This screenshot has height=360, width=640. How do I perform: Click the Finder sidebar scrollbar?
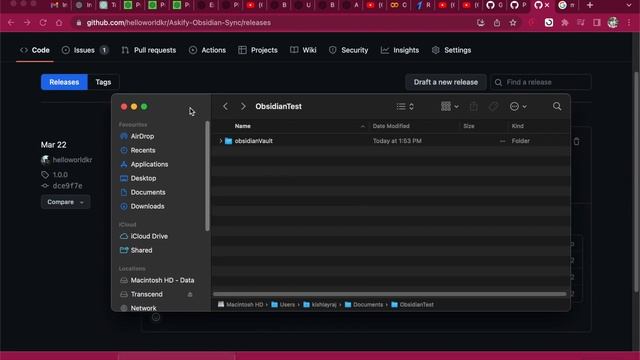coord(207,176)
